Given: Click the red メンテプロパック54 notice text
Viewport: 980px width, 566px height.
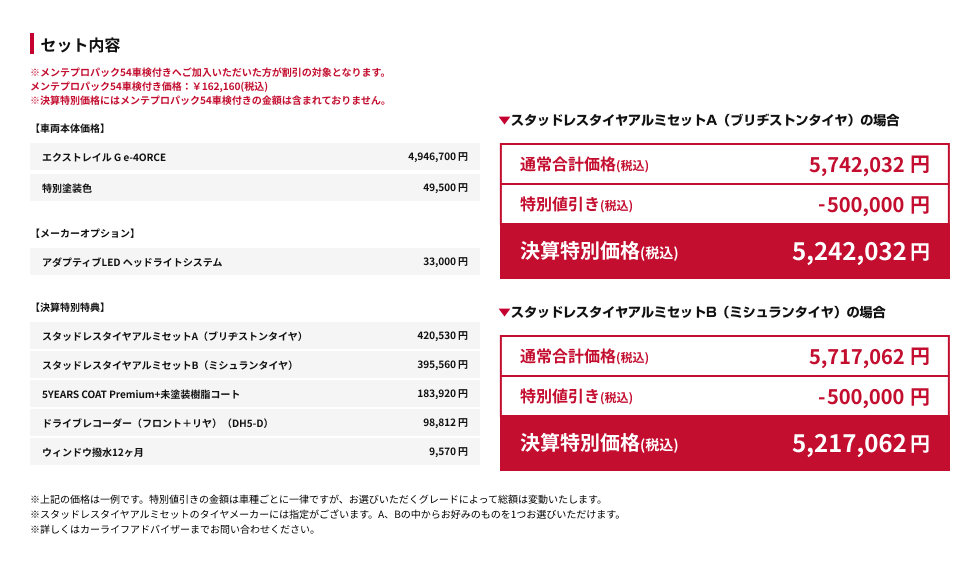Looking at the screenshot, I should (208, 72).
